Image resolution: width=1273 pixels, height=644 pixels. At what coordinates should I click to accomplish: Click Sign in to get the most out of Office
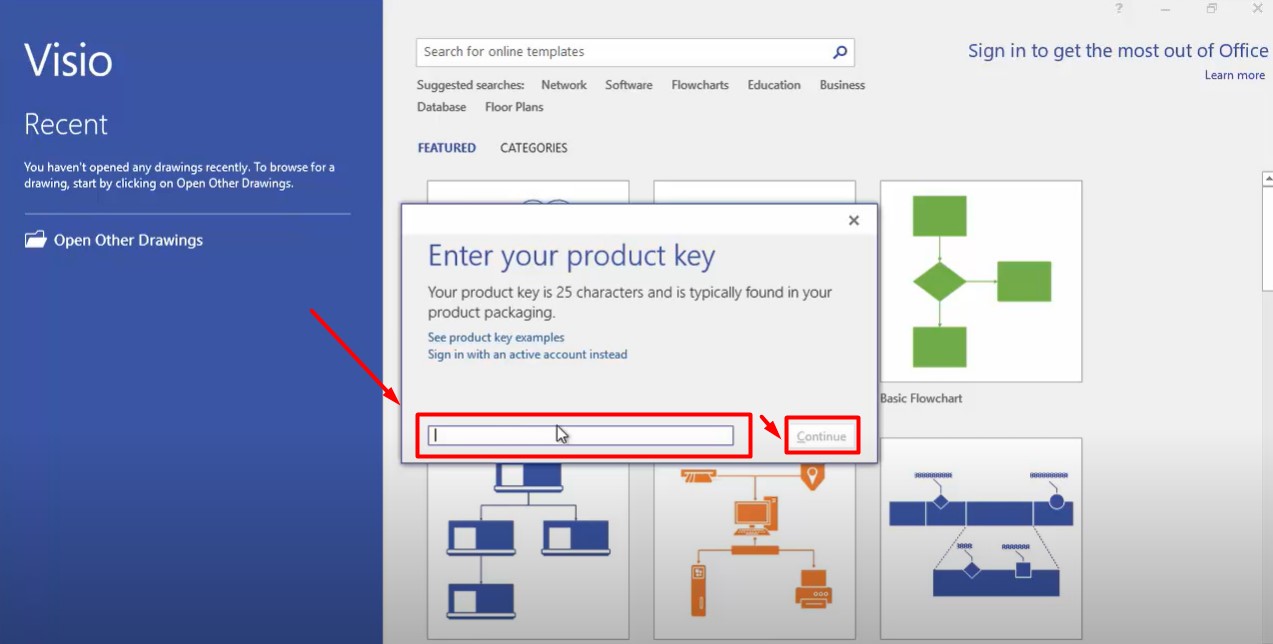(x=1118, y=51)
